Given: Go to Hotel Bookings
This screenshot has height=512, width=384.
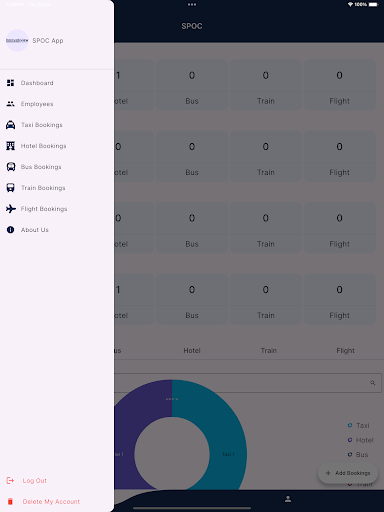Looking at the screenshot, I should (x=57, y=146).
